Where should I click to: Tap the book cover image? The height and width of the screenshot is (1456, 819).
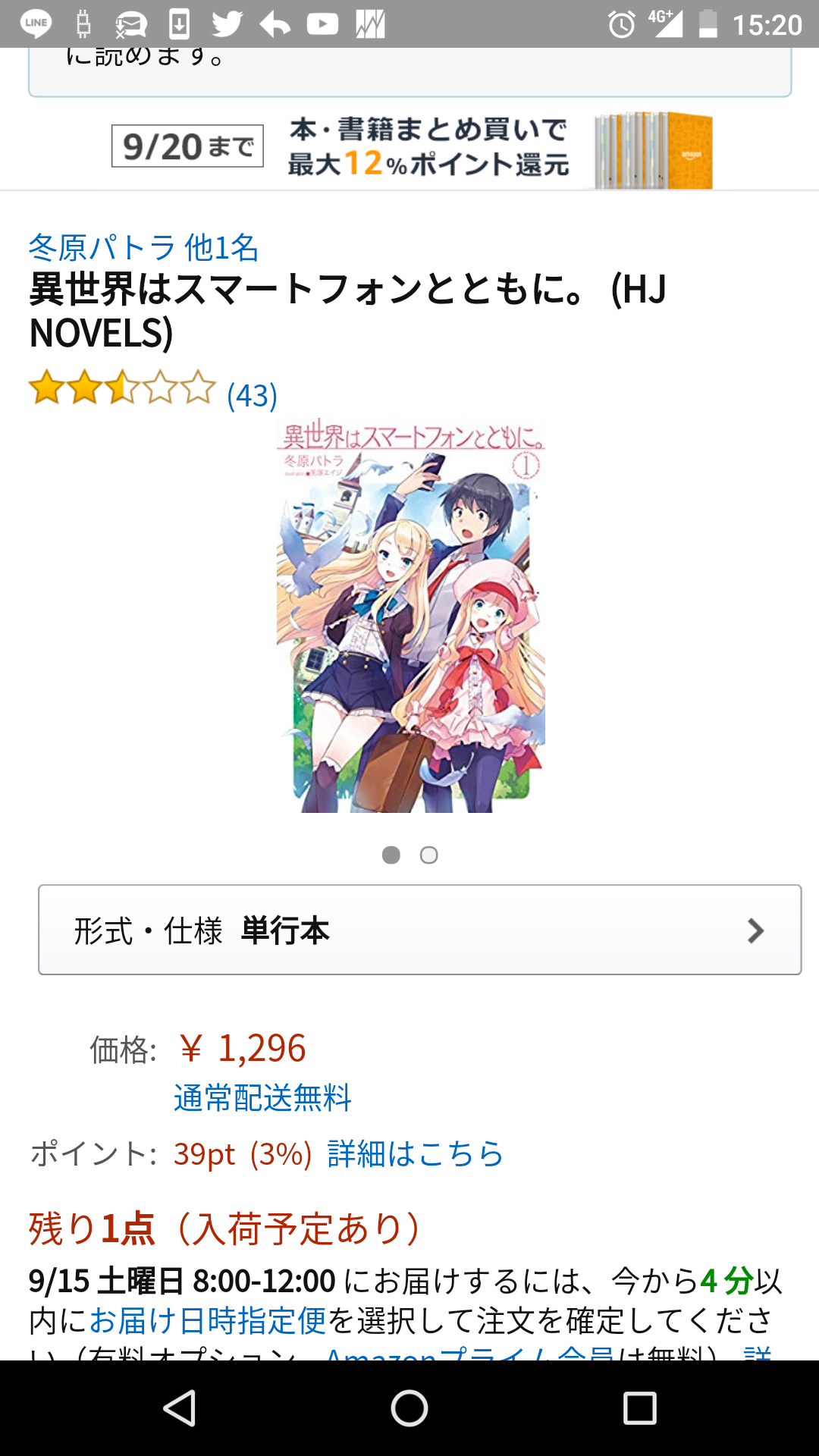tap(410, 616)
